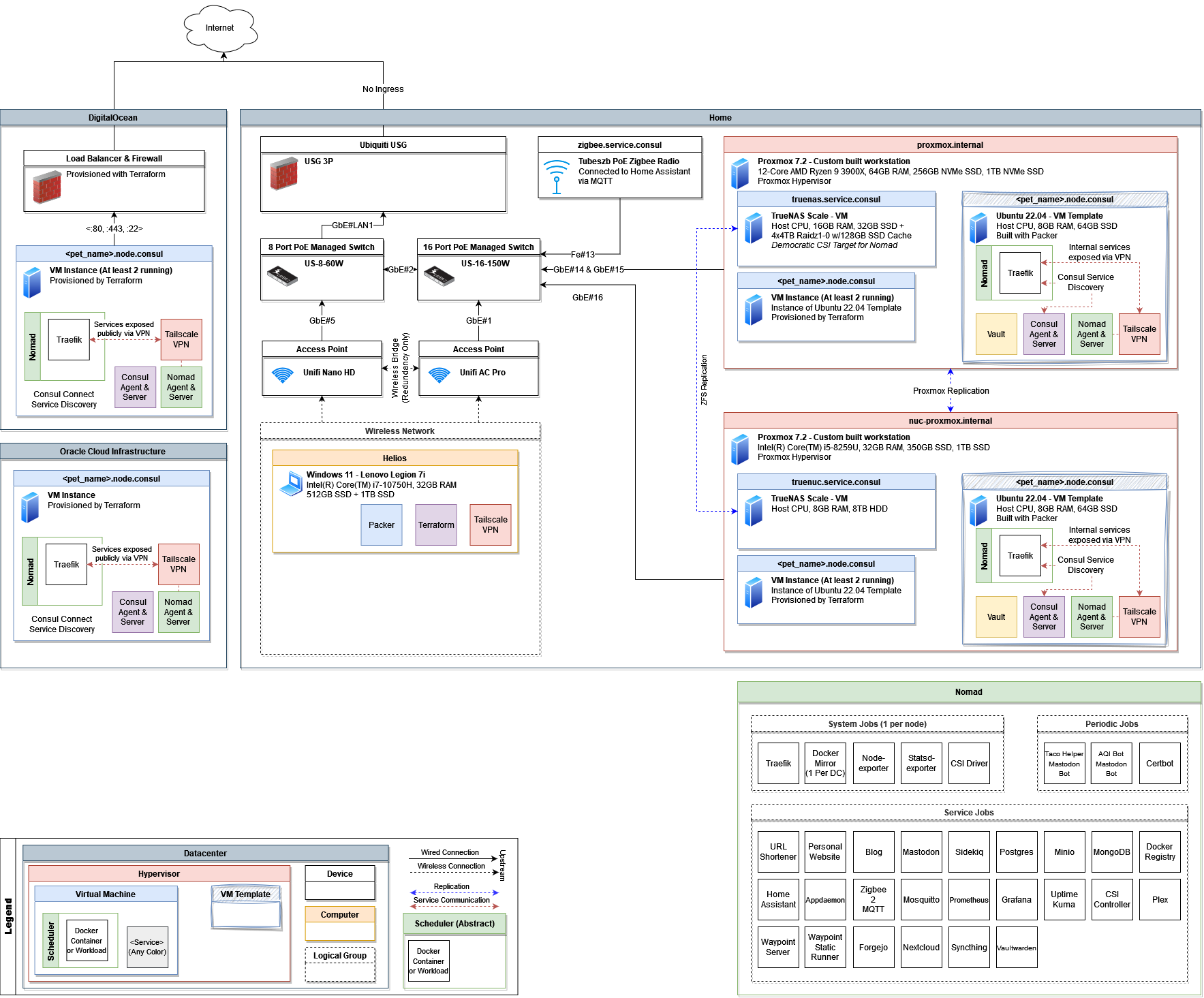
Task: Click the AQI Bot Mastodon Bot box
Action: click(1111, 764)
